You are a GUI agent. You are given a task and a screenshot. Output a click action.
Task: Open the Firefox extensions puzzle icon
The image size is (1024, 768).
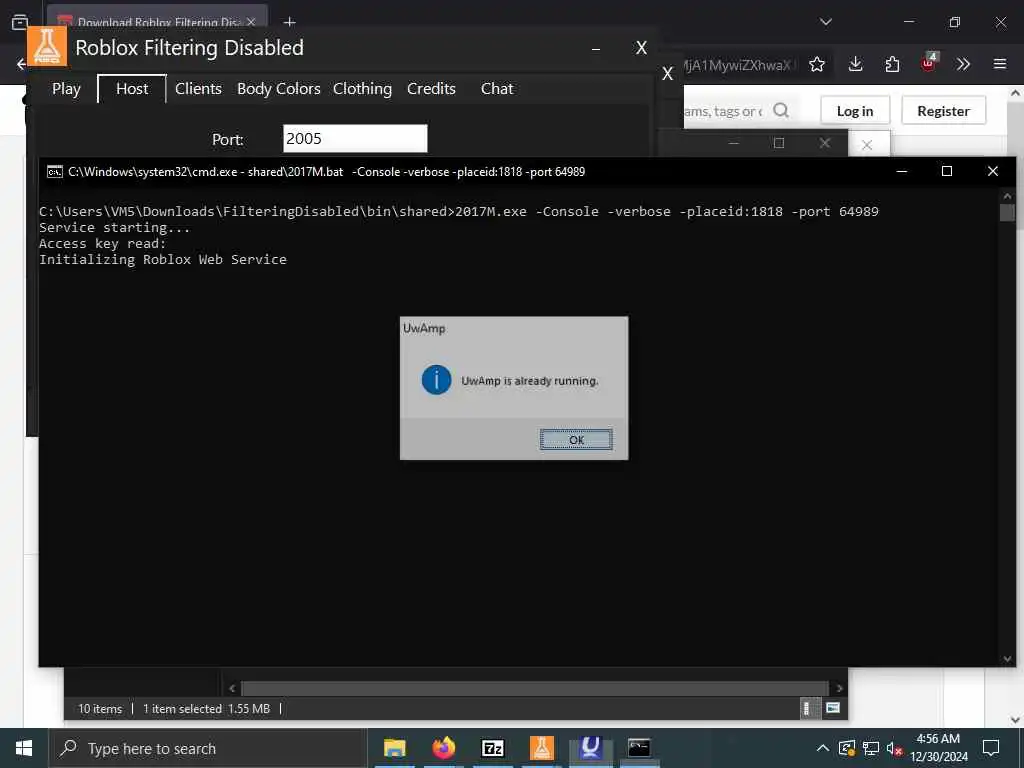tap(892, 64)
